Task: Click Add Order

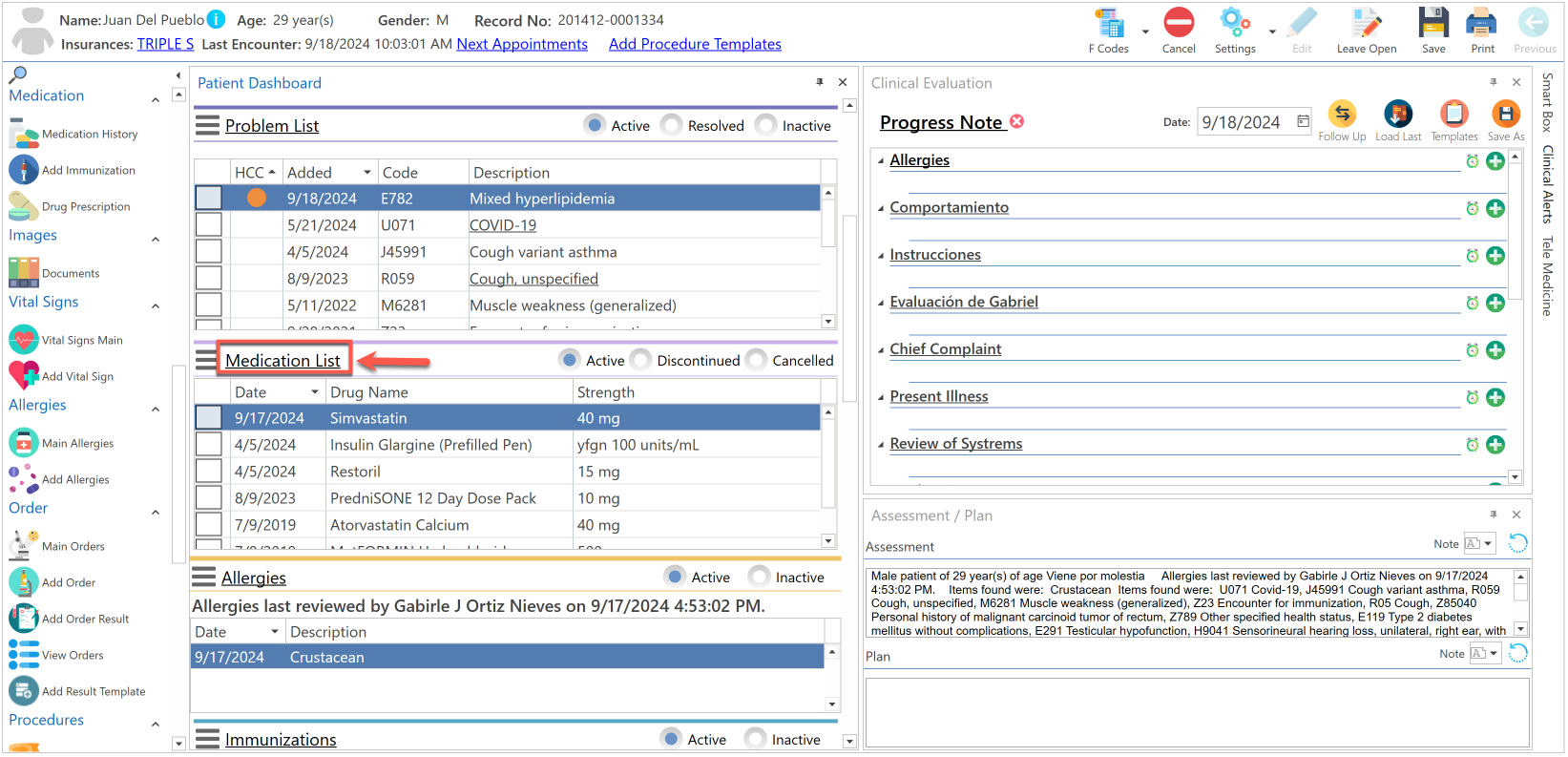Action: pos(52,582)
